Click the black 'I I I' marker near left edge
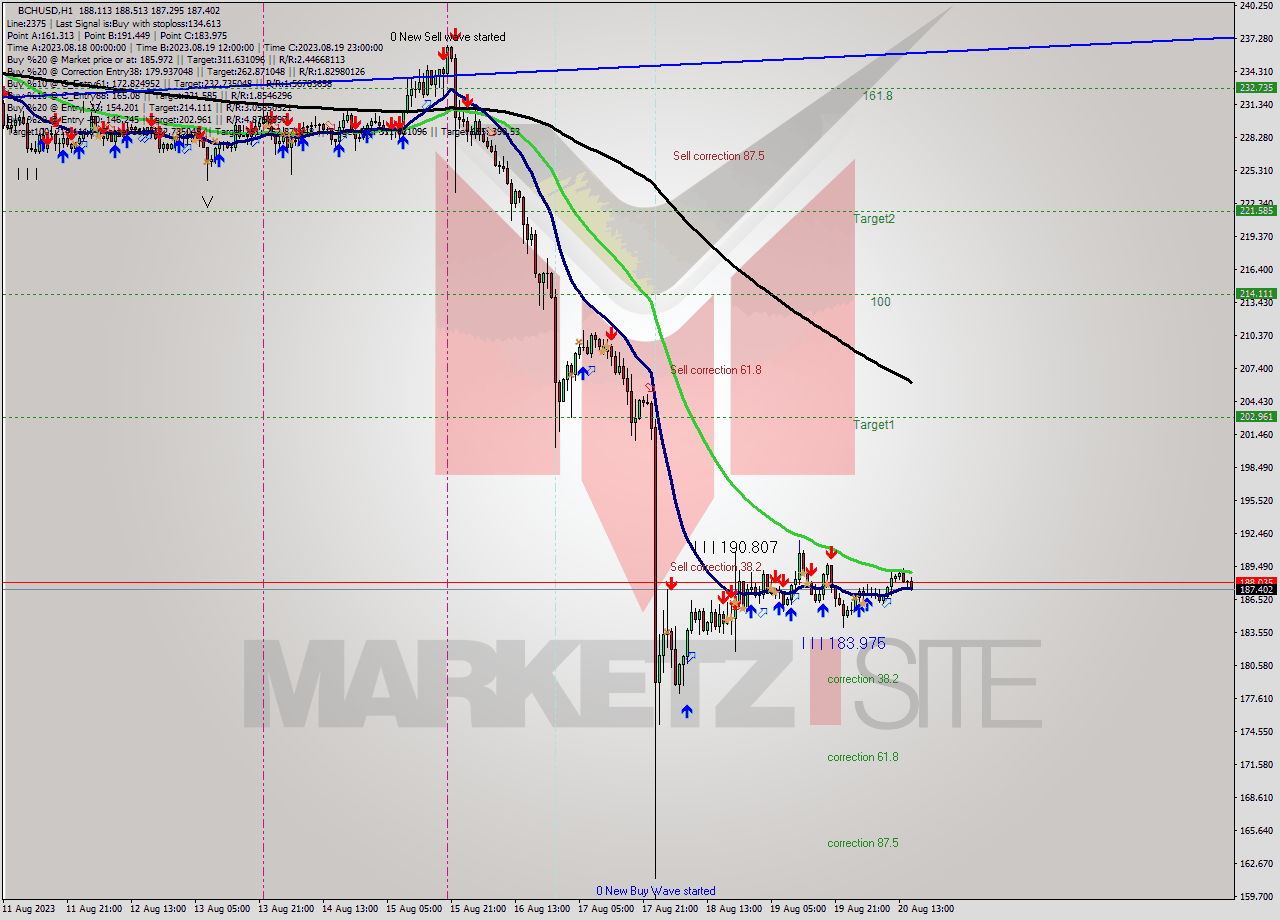The image size is (1280, 920). click(27, 174)
